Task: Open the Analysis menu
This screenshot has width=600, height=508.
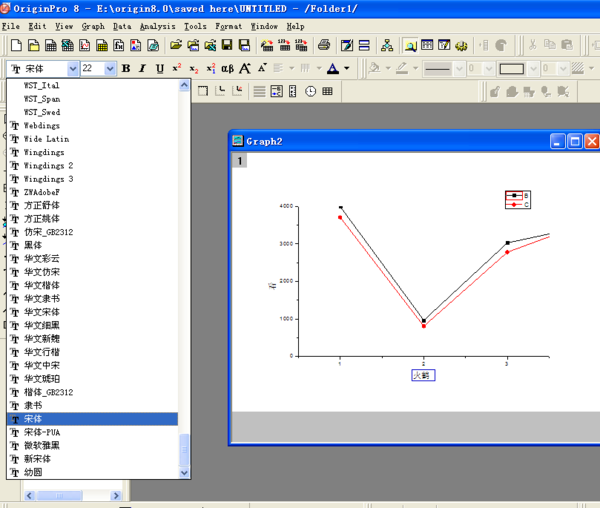Action: [x=158, y=26]
